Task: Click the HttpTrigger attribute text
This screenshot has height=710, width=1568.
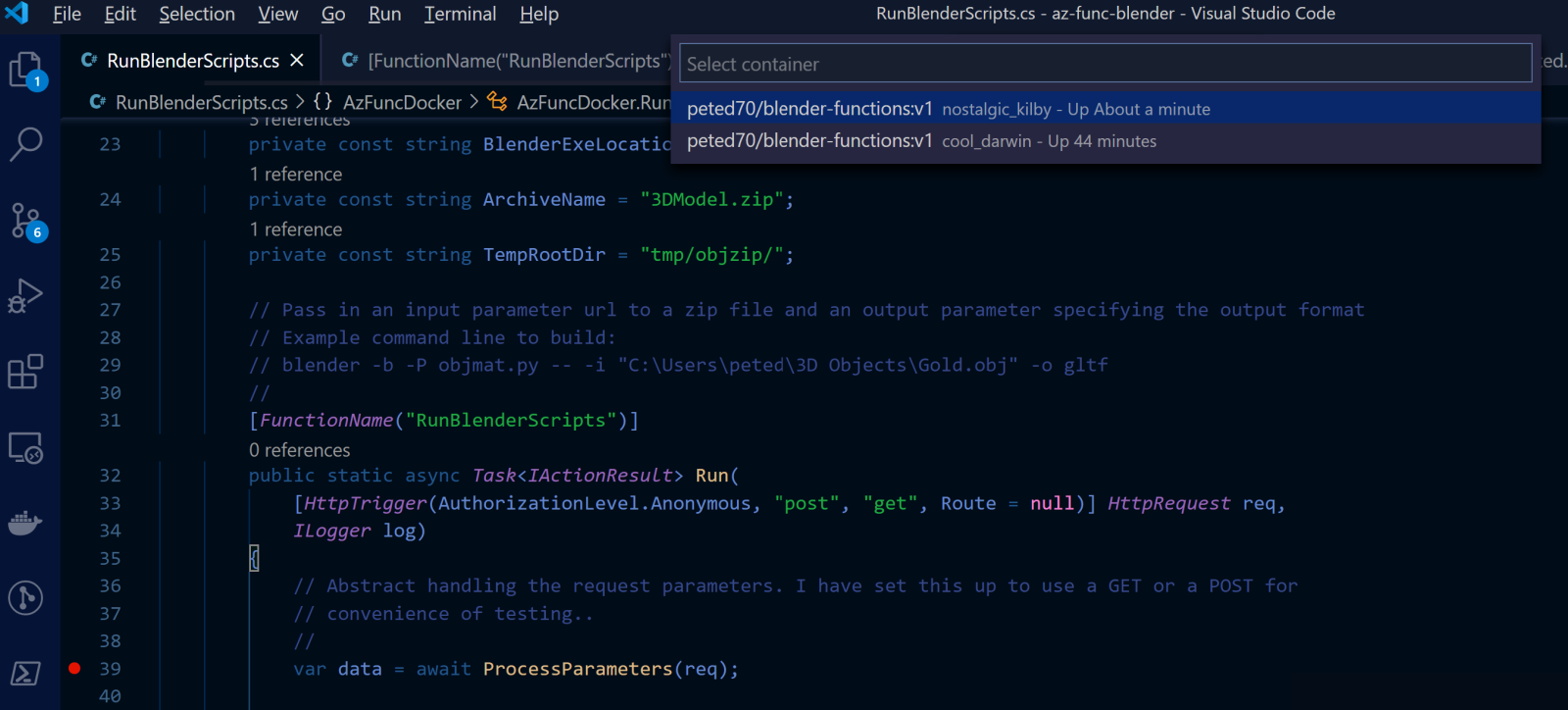Action: [366, 503]
